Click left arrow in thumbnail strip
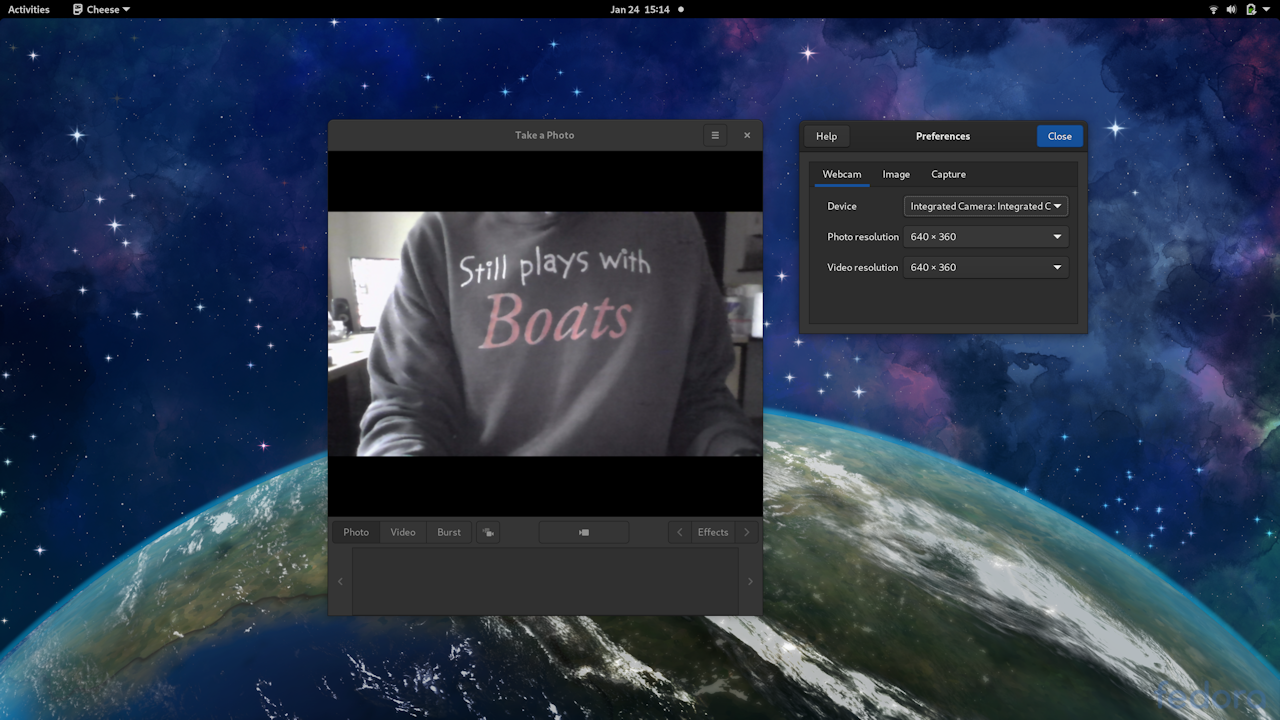1280x720 pixels. (340, 581)
